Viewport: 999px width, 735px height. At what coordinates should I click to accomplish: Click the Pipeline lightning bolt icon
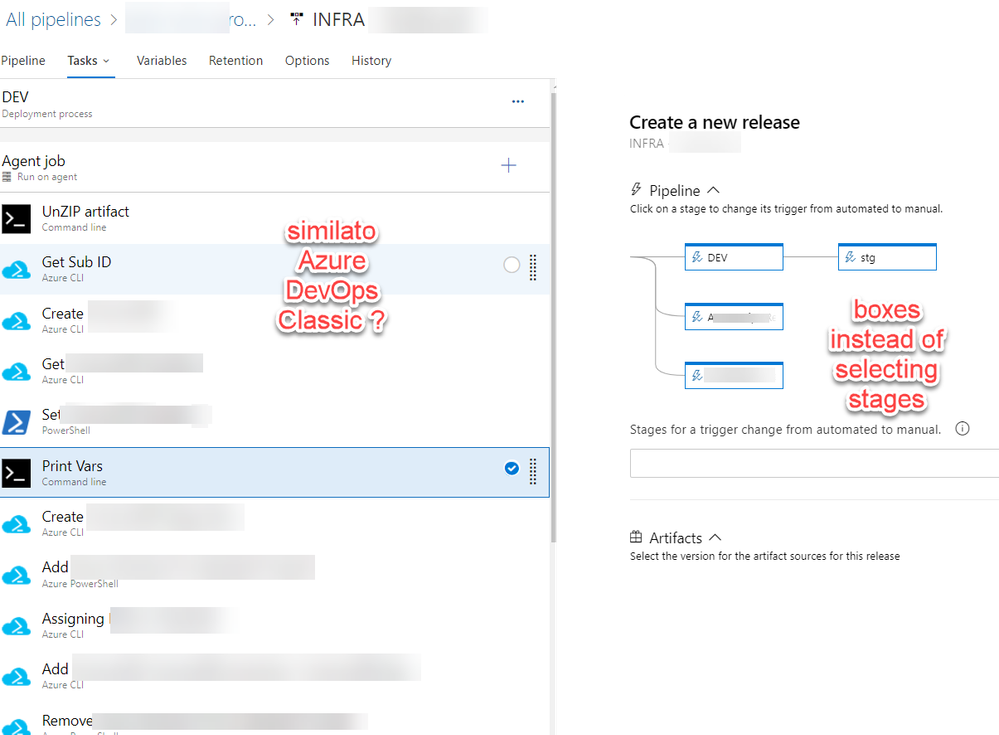tap(636, 189)
